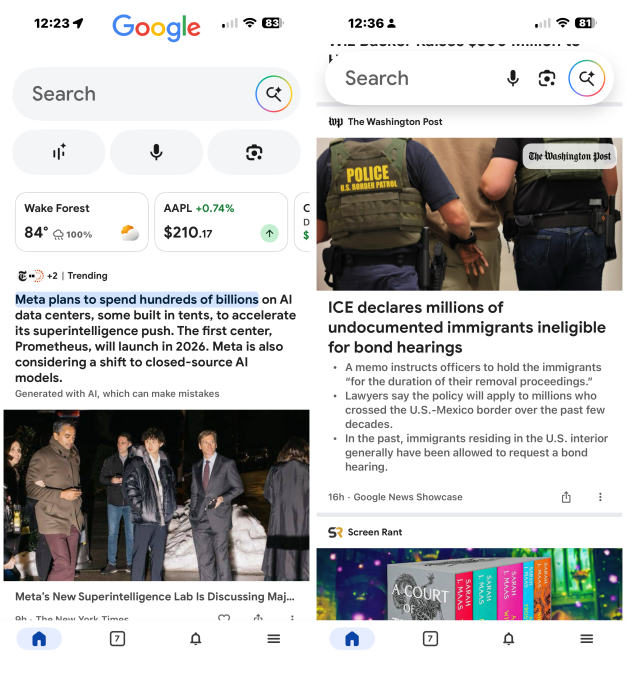Tap microphone icon in right search bar
This screenshot has width=626, height=680.
(513, 78)
